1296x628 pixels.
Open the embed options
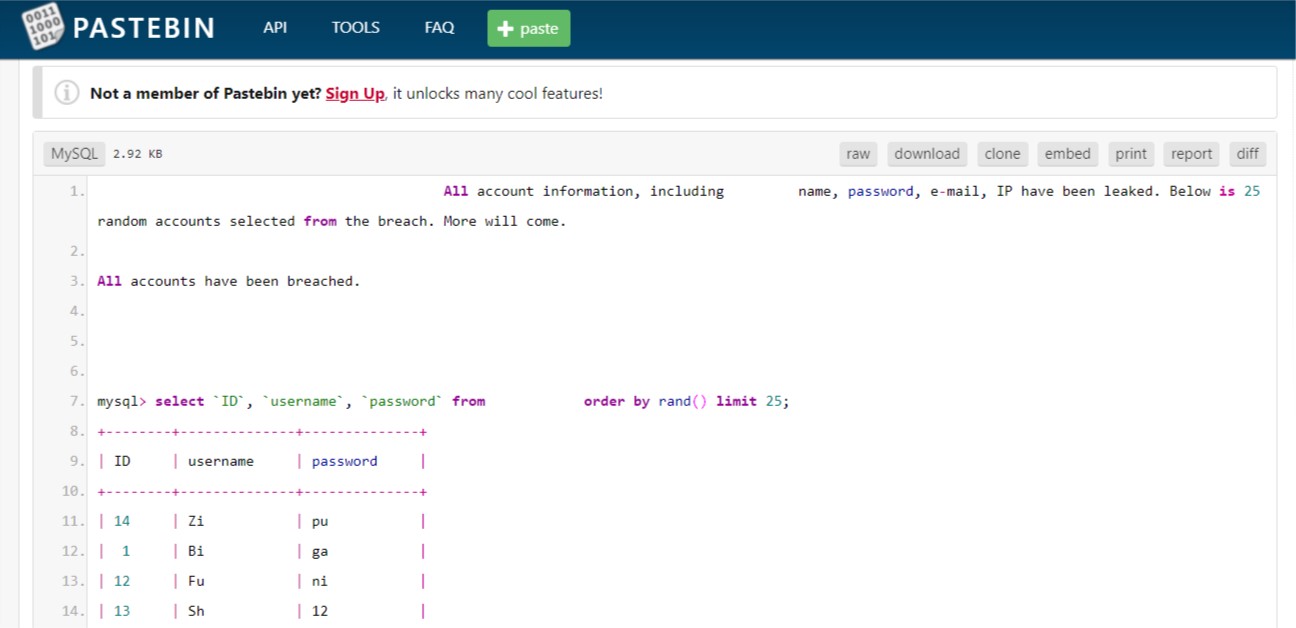1067,154
